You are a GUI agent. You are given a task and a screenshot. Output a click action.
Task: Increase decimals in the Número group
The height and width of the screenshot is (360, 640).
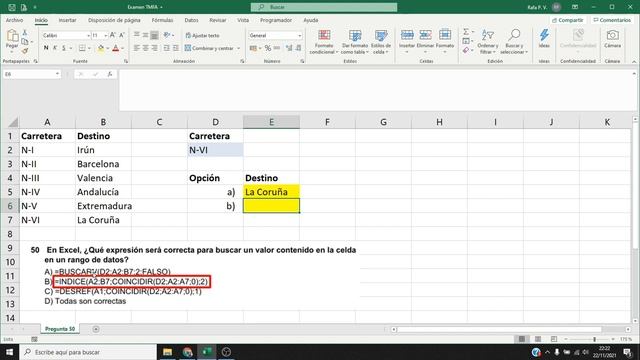[289, 48]
